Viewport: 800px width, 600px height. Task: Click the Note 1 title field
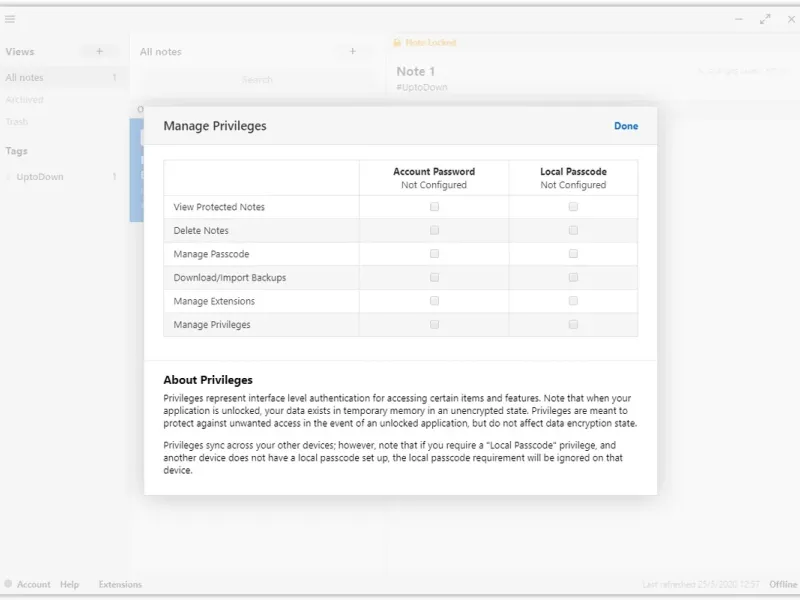[x=416, y=71]
